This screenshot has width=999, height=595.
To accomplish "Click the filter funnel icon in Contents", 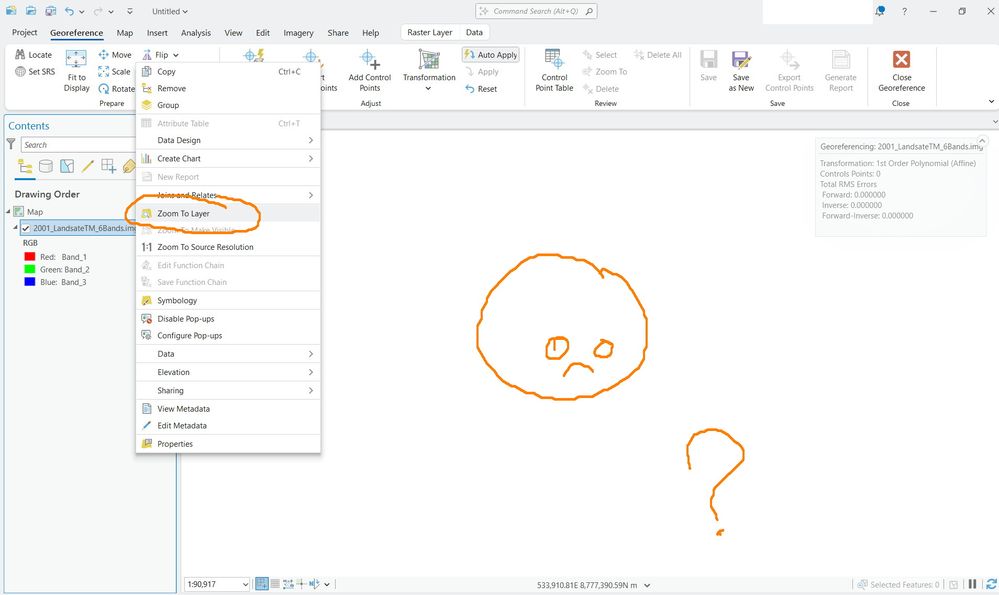I will 11,145.
